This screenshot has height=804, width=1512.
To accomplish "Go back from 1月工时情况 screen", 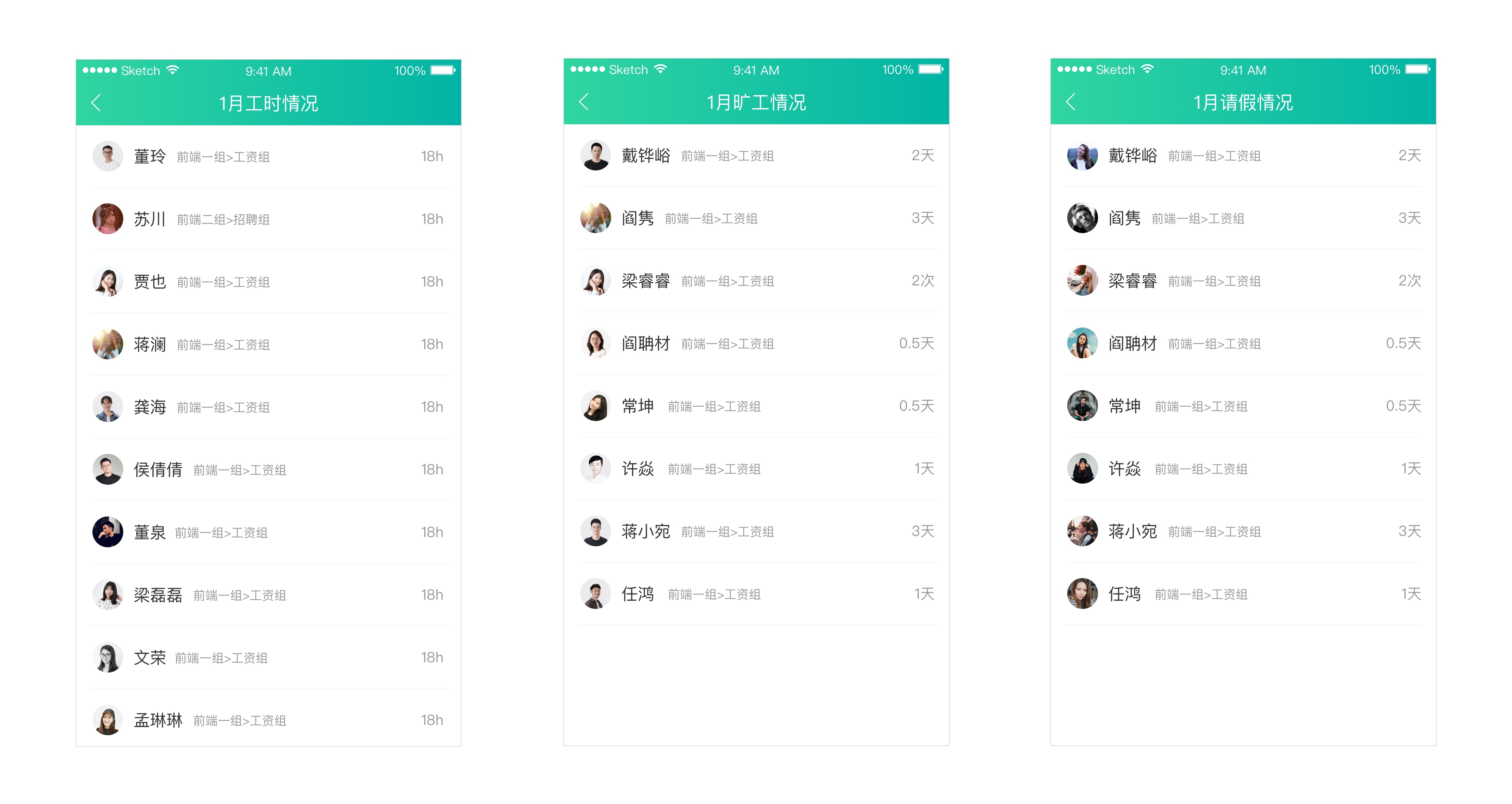I will pos(96,103).
